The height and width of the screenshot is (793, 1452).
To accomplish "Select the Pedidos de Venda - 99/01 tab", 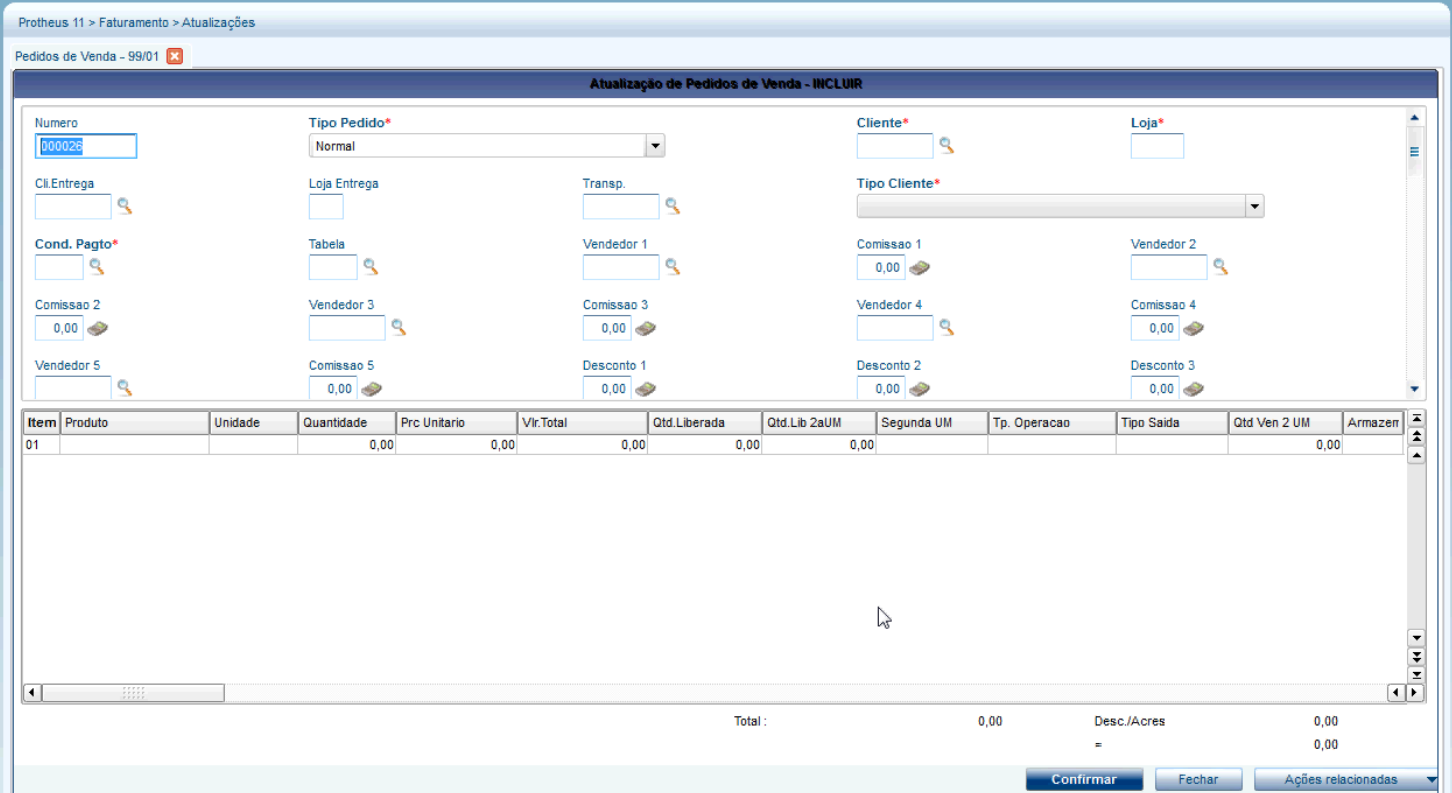I will [87, 56].
